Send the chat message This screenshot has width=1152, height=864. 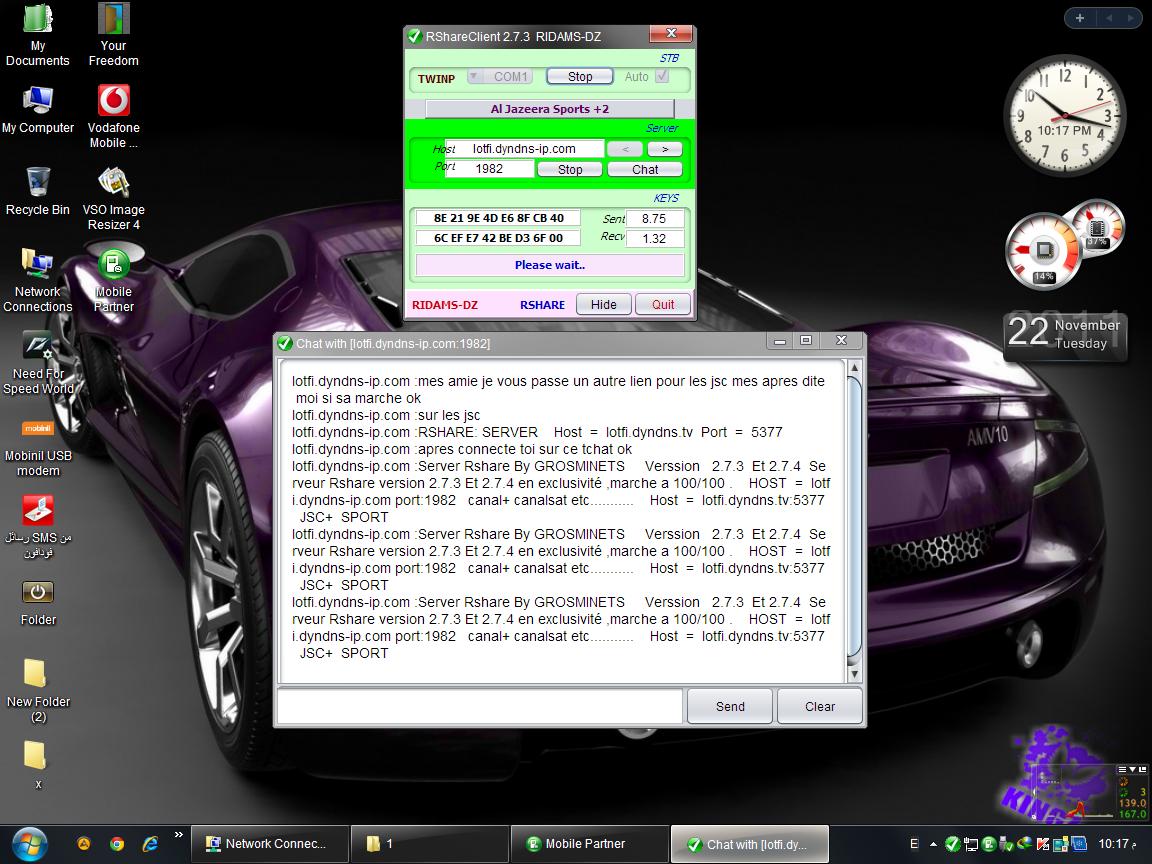[x=730, y=706]
